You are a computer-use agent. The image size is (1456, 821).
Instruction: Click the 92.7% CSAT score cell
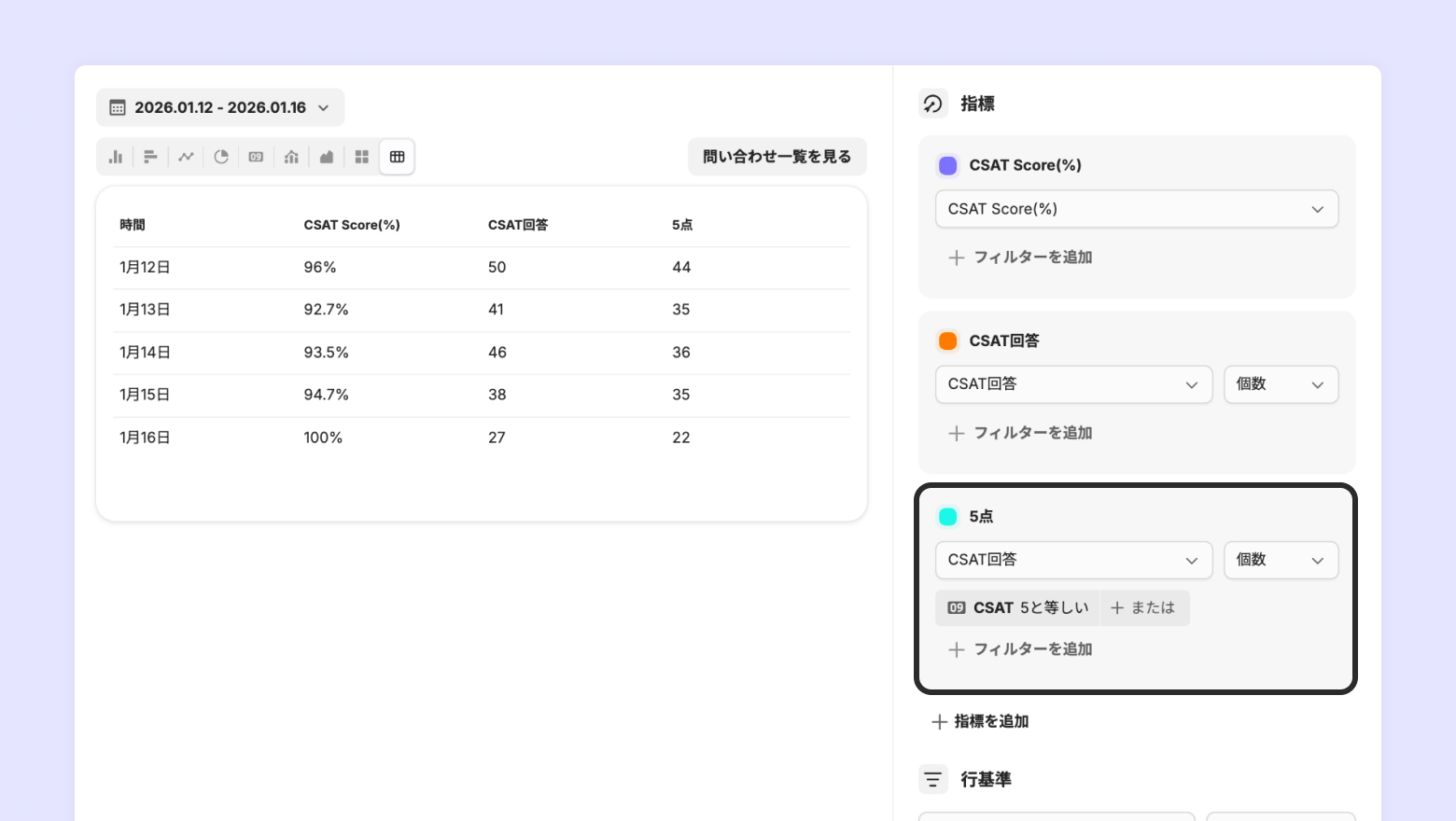[x=326, y=310]
